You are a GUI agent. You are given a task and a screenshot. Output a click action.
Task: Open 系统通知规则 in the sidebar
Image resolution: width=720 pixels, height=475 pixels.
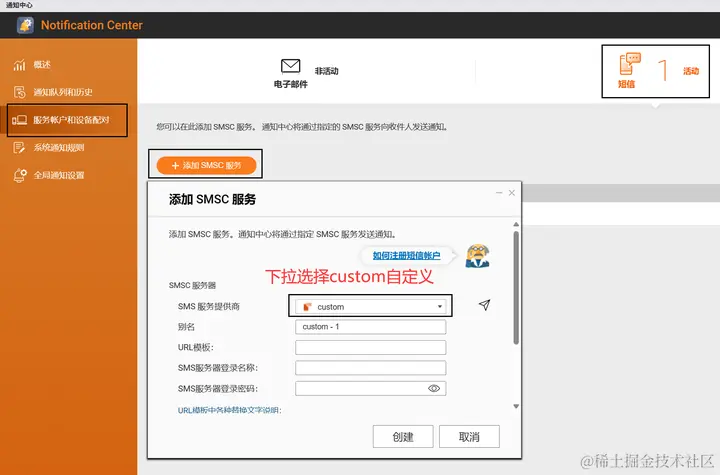click(x=58, y=147)
